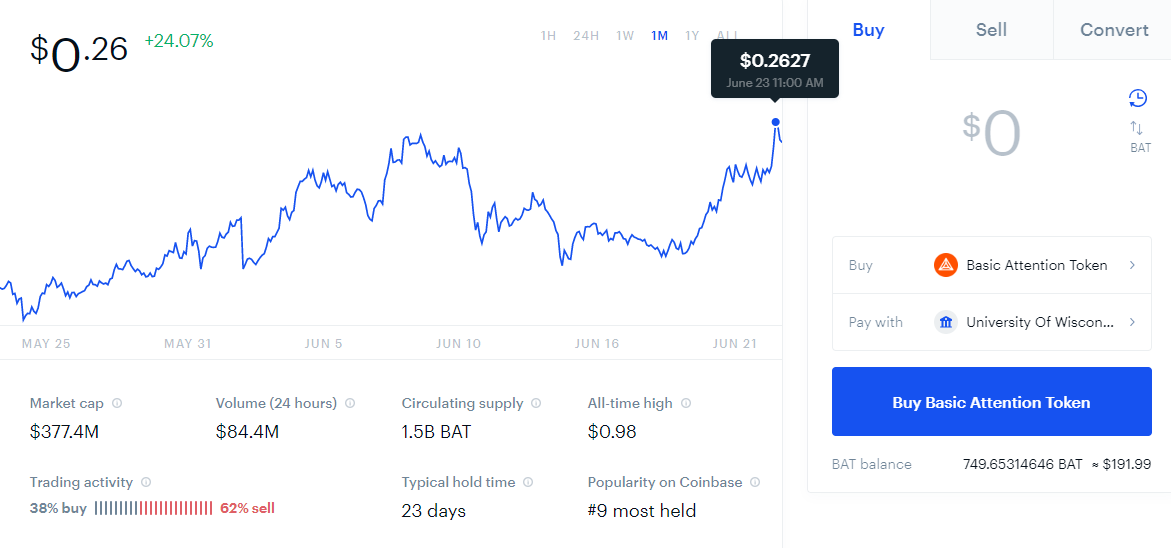Viewport: 1171px width, 548px height.
Task: Select the 24H chart time range
Action: pos(586,35)
